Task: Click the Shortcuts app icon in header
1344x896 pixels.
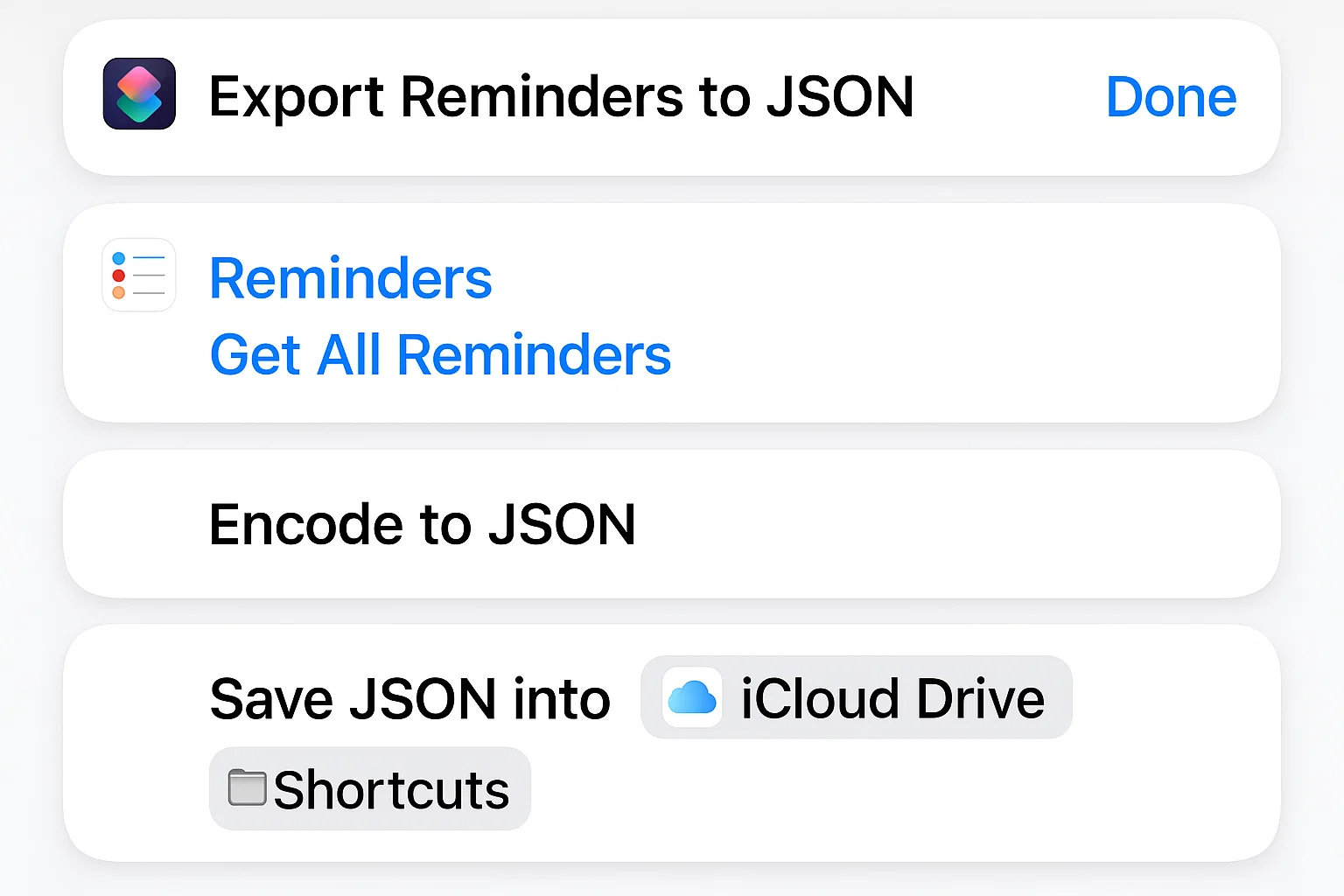Action: coord(139,94)
